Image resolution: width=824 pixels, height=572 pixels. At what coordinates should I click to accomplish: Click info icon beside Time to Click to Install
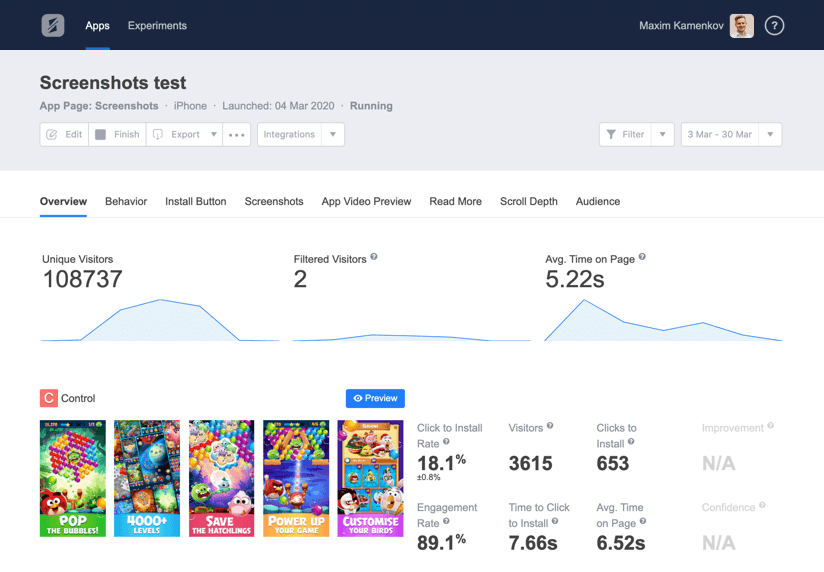tap(555, 521)
